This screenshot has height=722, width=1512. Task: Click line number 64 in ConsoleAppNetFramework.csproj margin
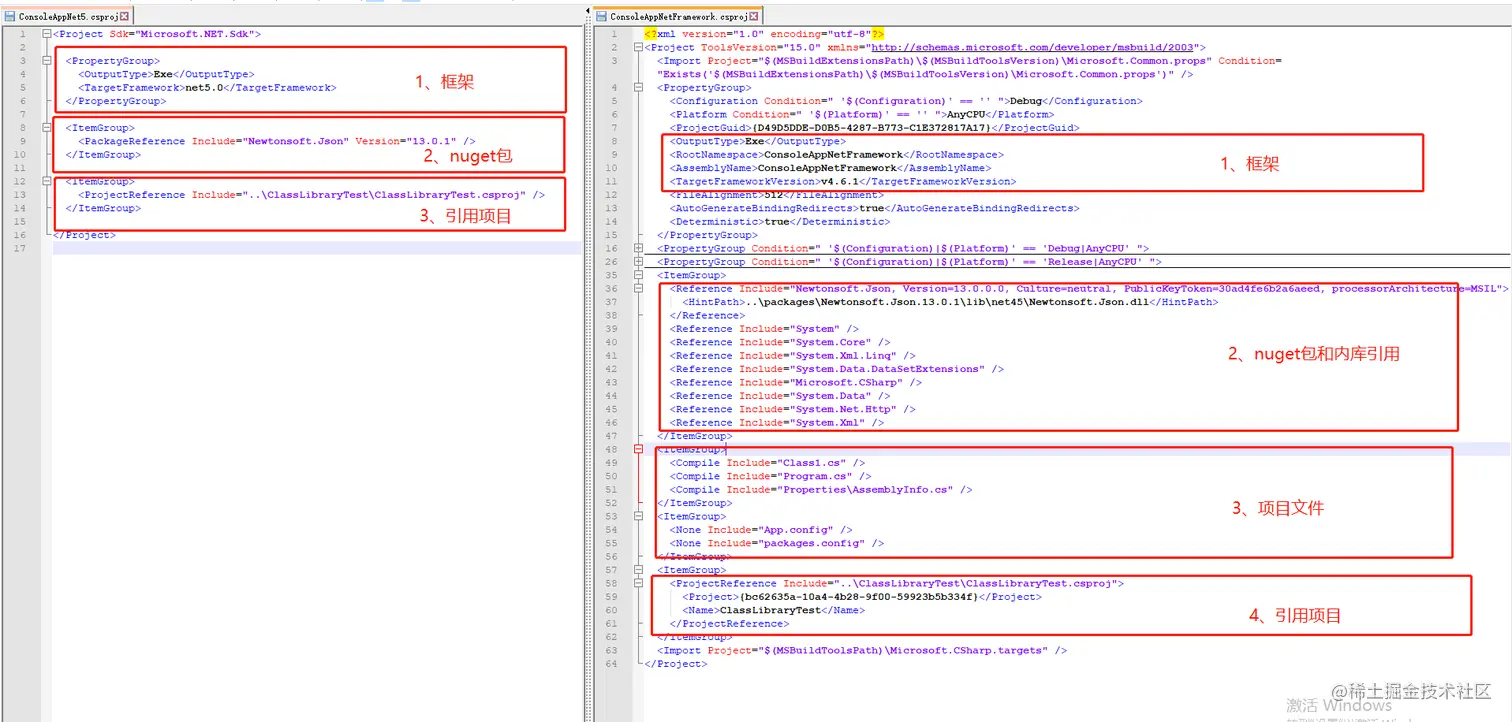point(612,664)
